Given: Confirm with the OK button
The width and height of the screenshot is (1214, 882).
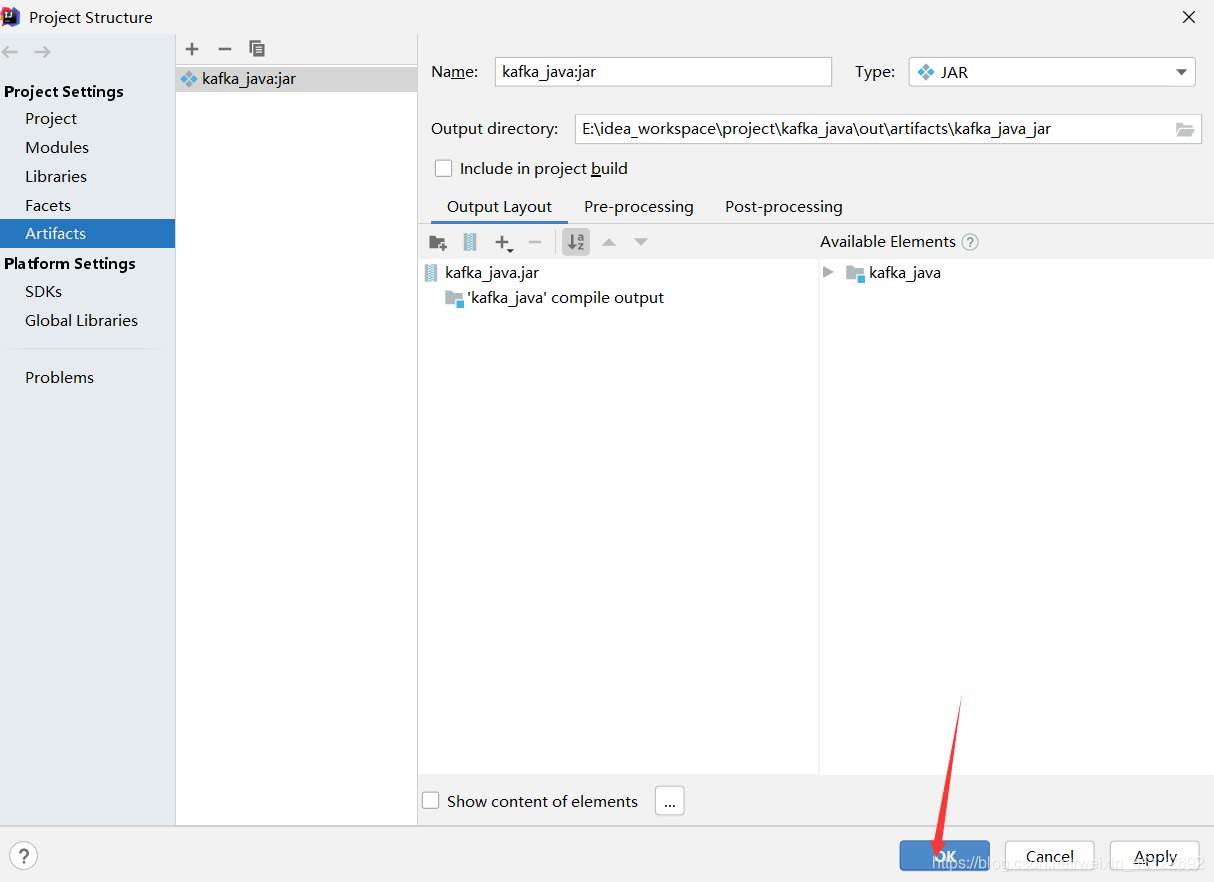Looking at the screenshot, I should [945, 856].
